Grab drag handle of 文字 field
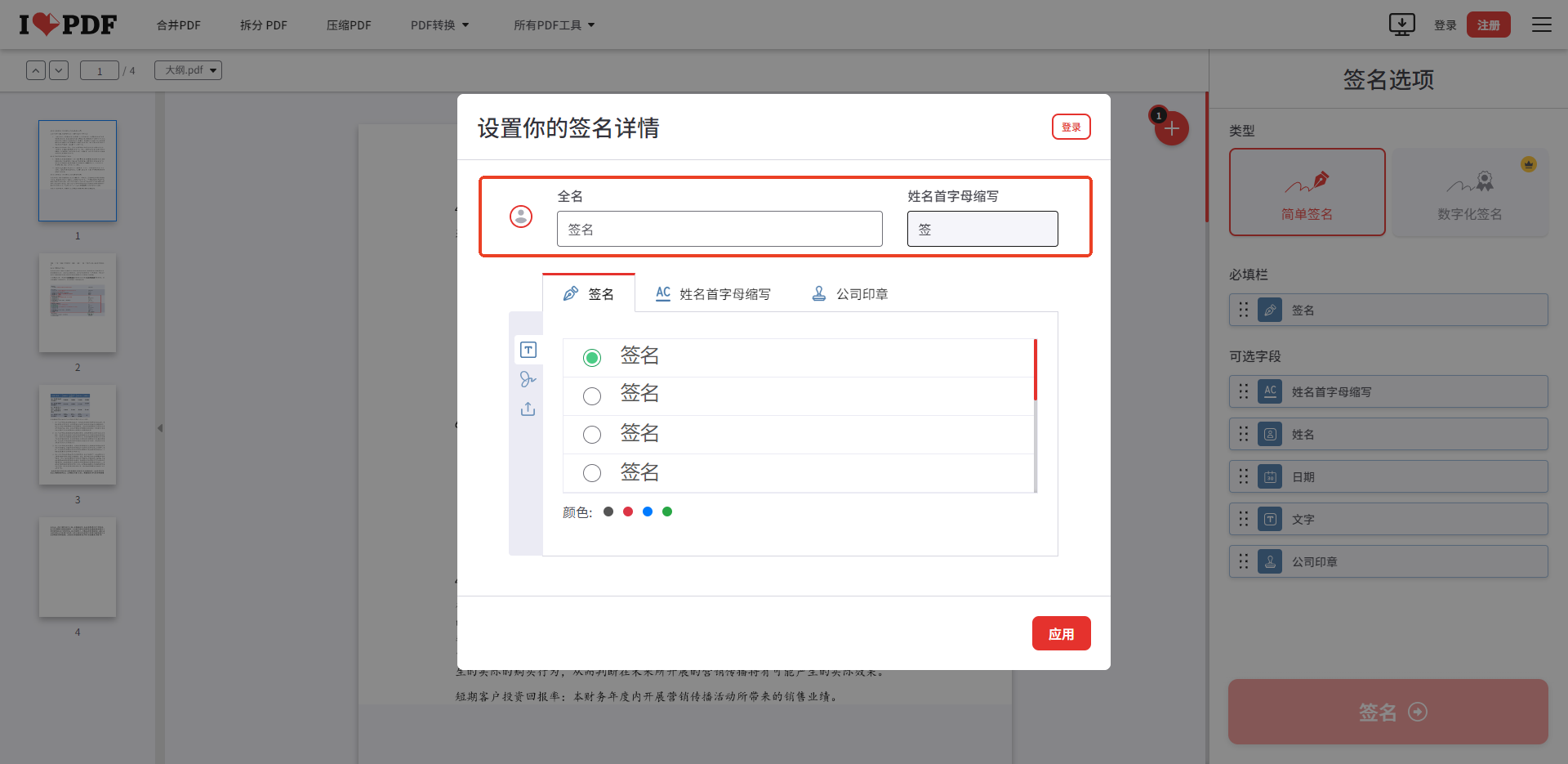The height and width of the screenshot is (764, 1568). click(x=1243, y=519)
